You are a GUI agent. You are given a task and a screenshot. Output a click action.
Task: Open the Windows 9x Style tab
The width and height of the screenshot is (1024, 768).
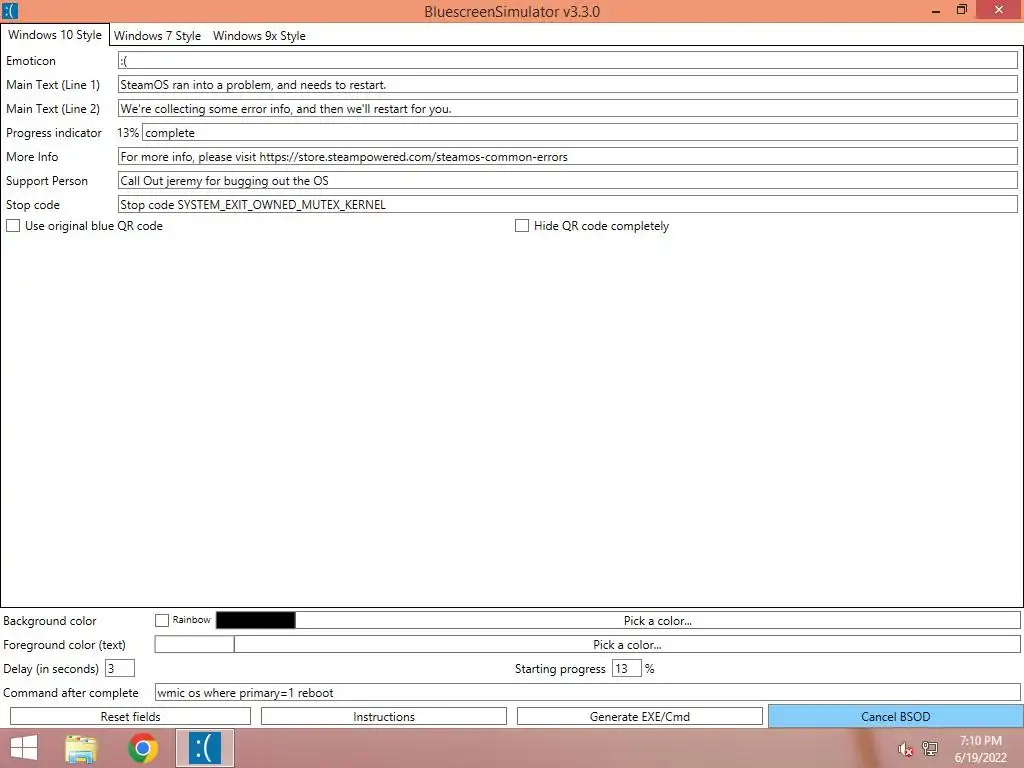coord(259,36)
